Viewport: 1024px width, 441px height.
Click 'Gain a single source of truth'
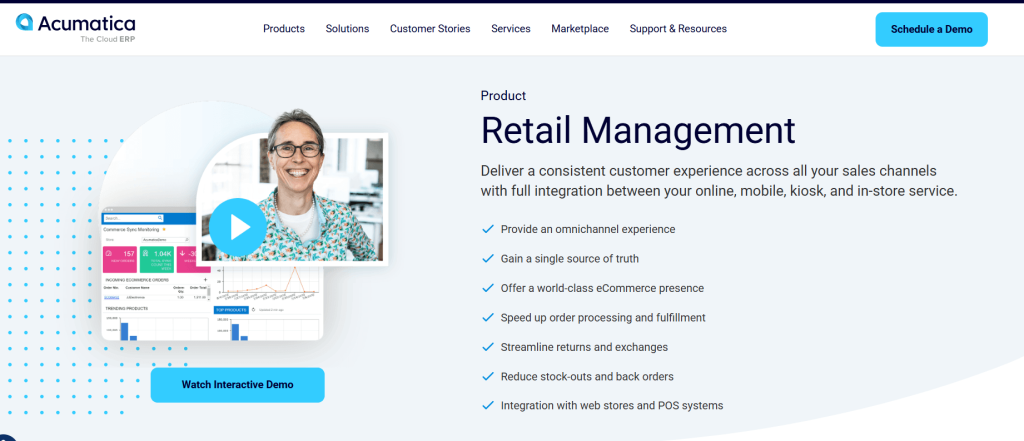569,259
